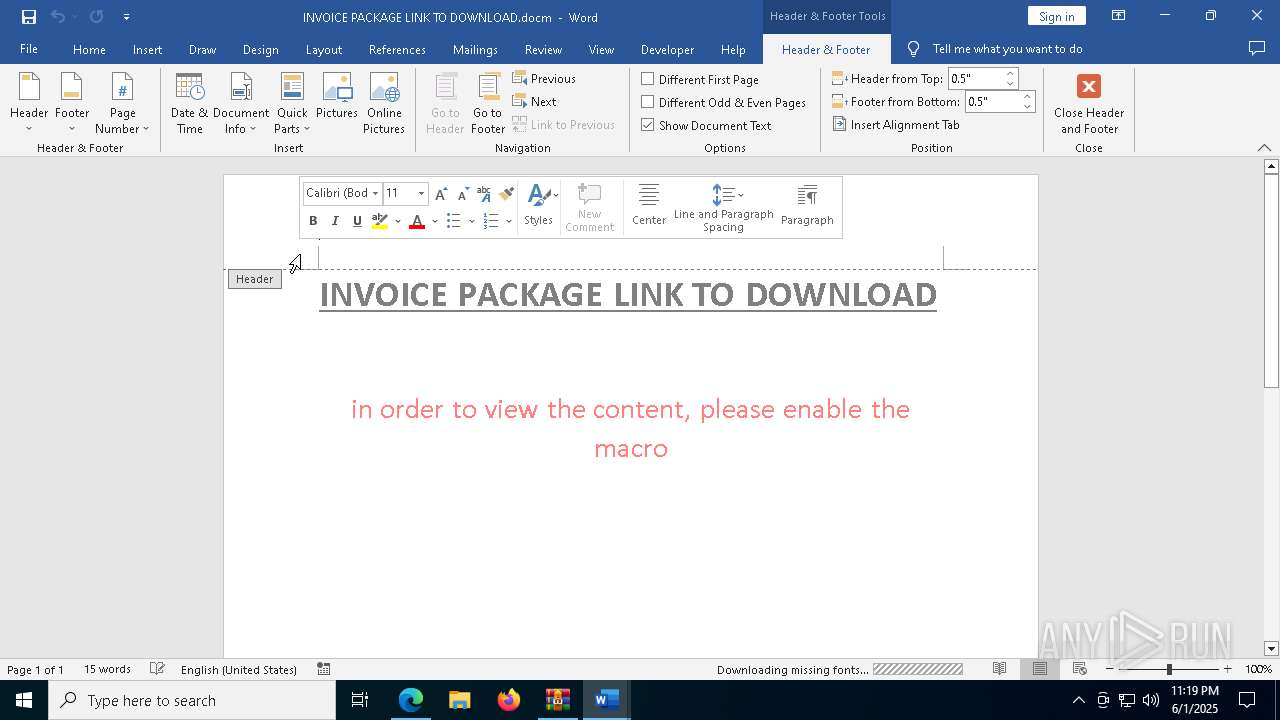Image resolution: width=1280 pixels, height=720 pixels.
Task: Open the Footer gallery dropdown
Action: (72, 103)
